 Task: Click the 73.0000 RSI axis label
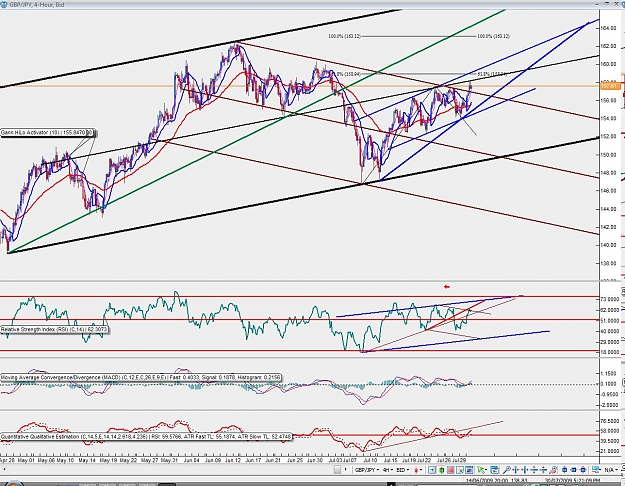610,299
